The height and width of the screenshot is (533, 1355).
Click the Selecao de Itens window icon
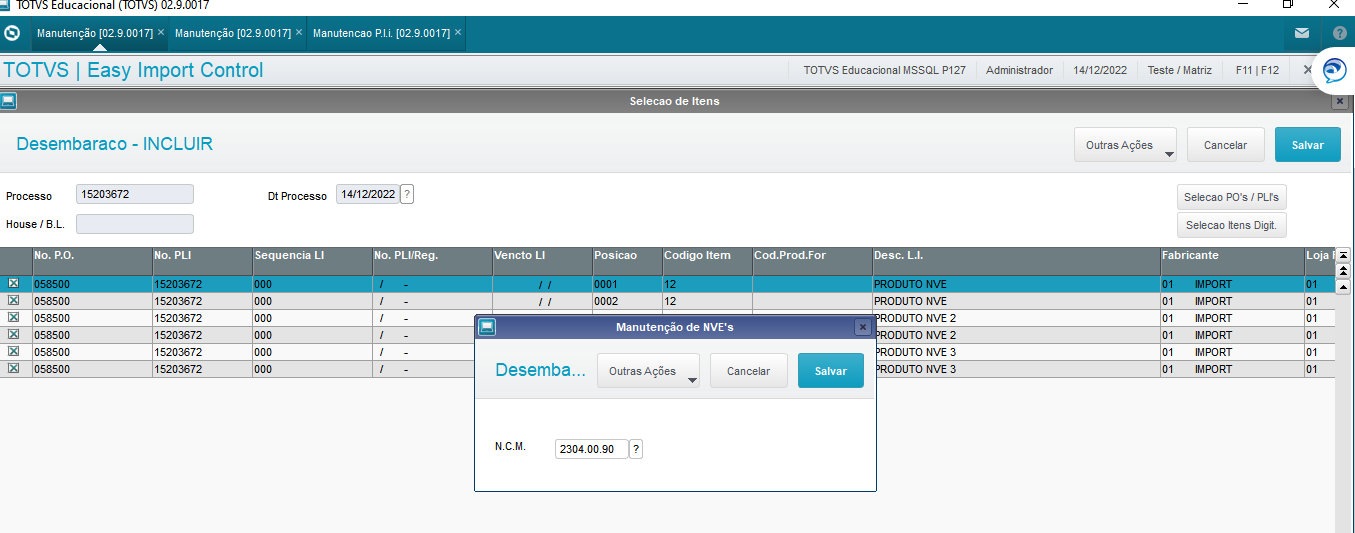tap(8, 101)
